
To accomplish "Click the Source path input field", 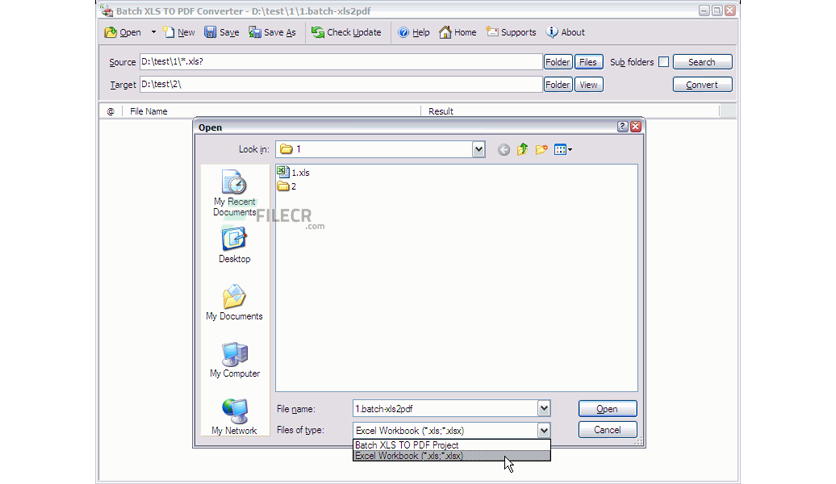I will [x=341, y=62].
